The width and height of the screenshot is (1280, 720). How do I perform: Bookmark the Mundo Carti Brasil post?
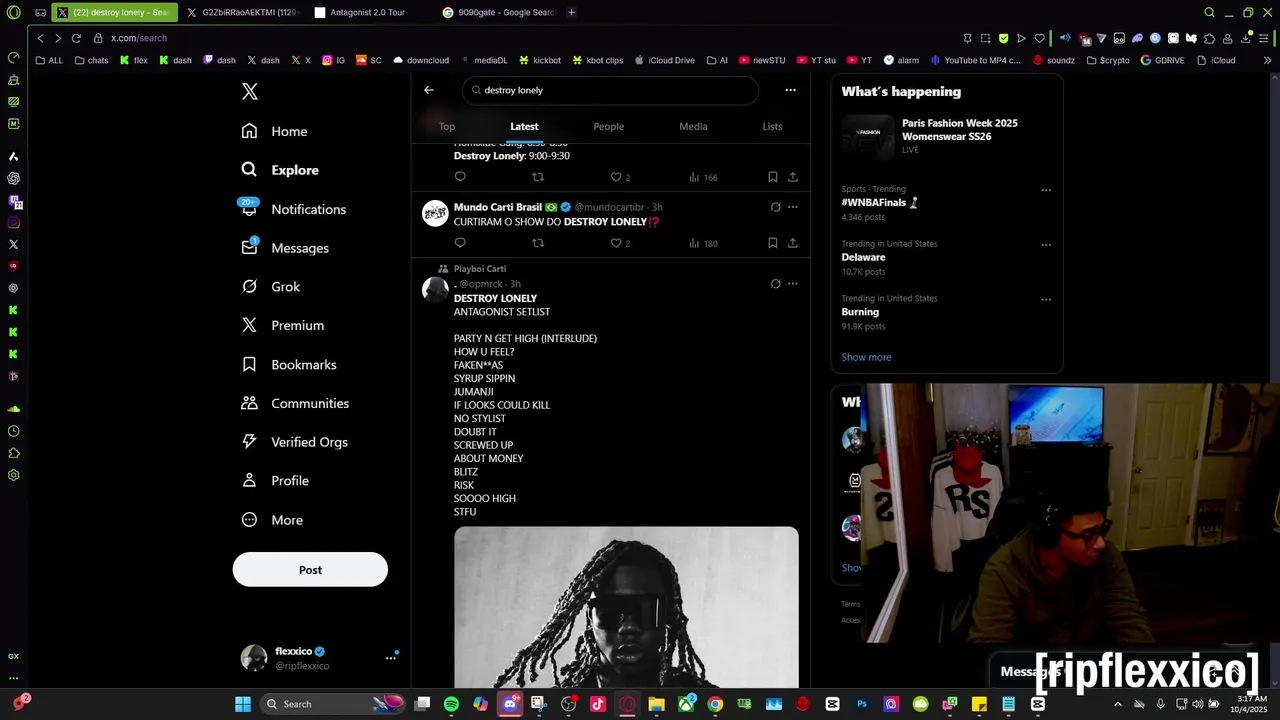pyautogui.click(x=773, y=243)
